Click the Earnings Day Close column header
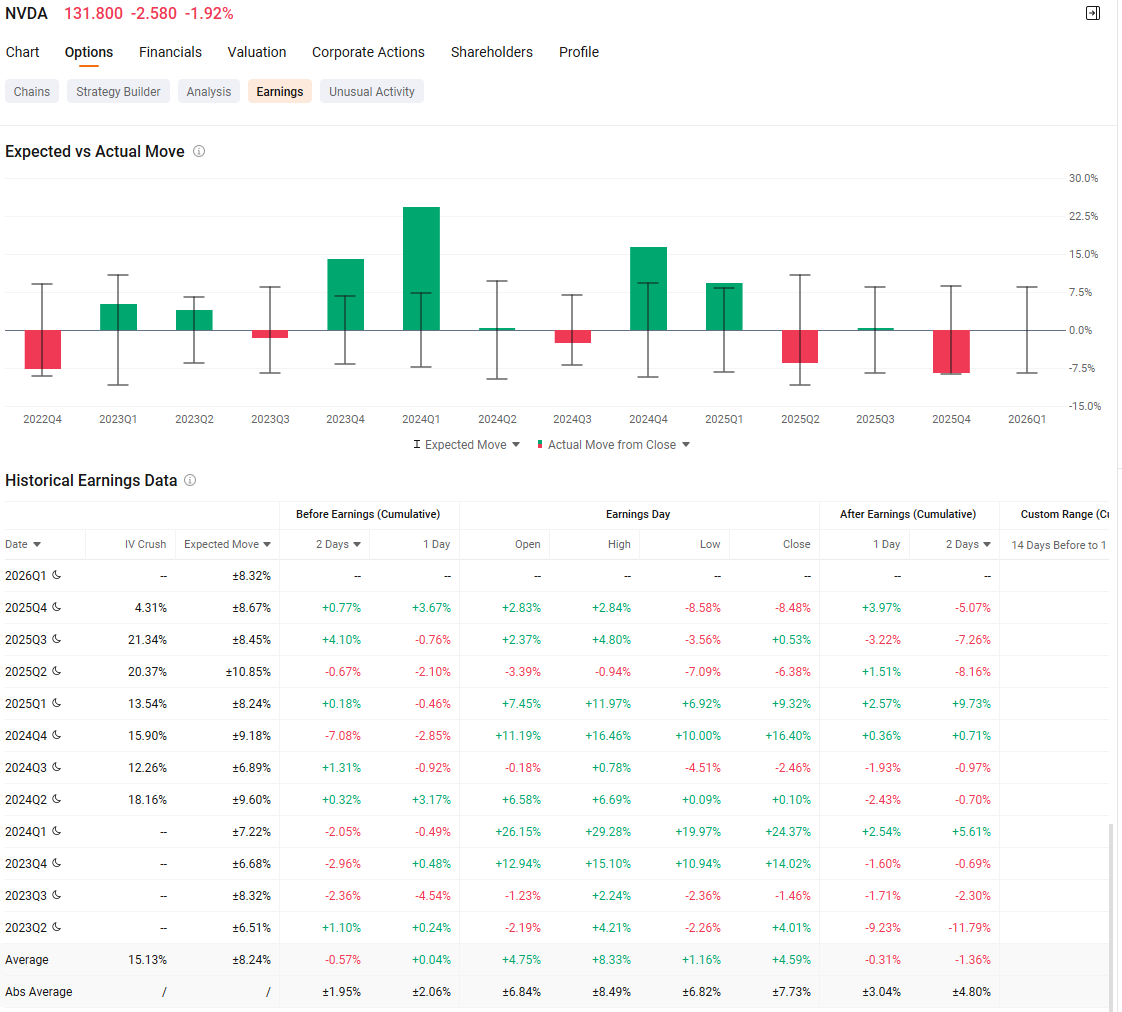This screenshot has width=1122, height=1012. pyautogui.click(x=796, y=544)
